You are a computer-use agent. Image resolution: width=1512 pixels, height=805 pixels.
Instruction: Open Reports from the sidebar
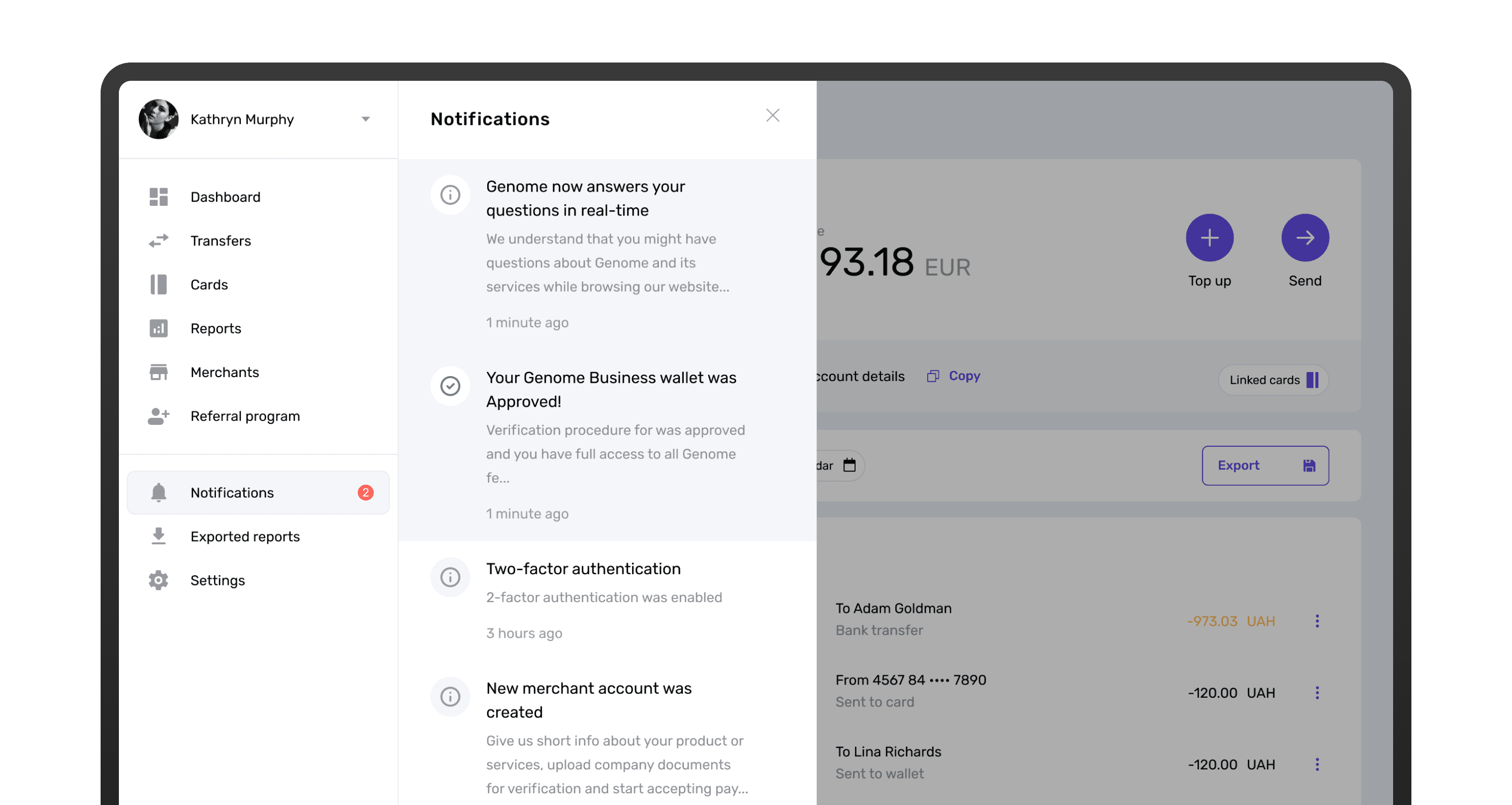(215, 328)
